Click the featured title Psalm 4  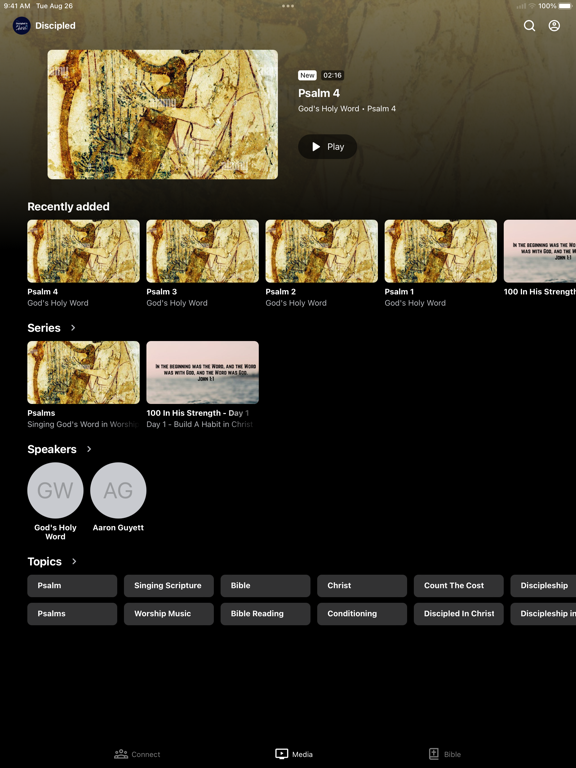pyautogui.click(x=319, y=93)
